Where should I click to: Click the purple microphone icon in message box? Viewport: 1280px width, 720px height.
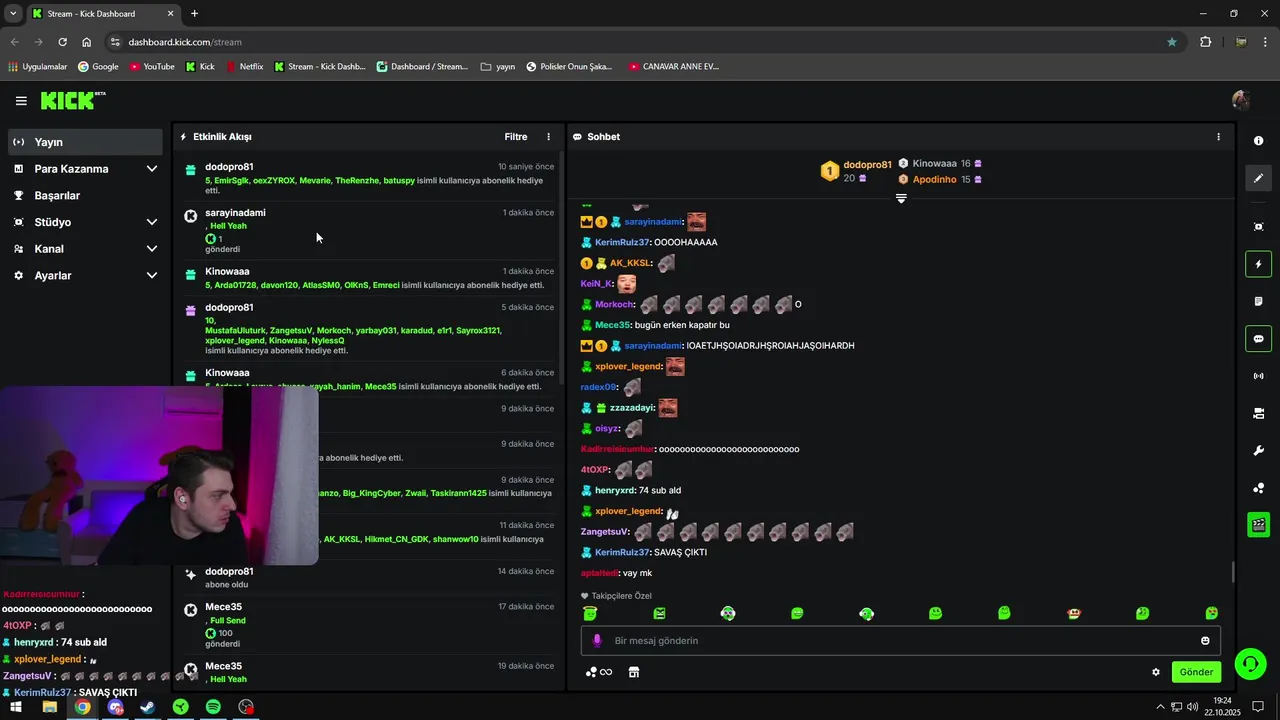(x=597, y=641)
